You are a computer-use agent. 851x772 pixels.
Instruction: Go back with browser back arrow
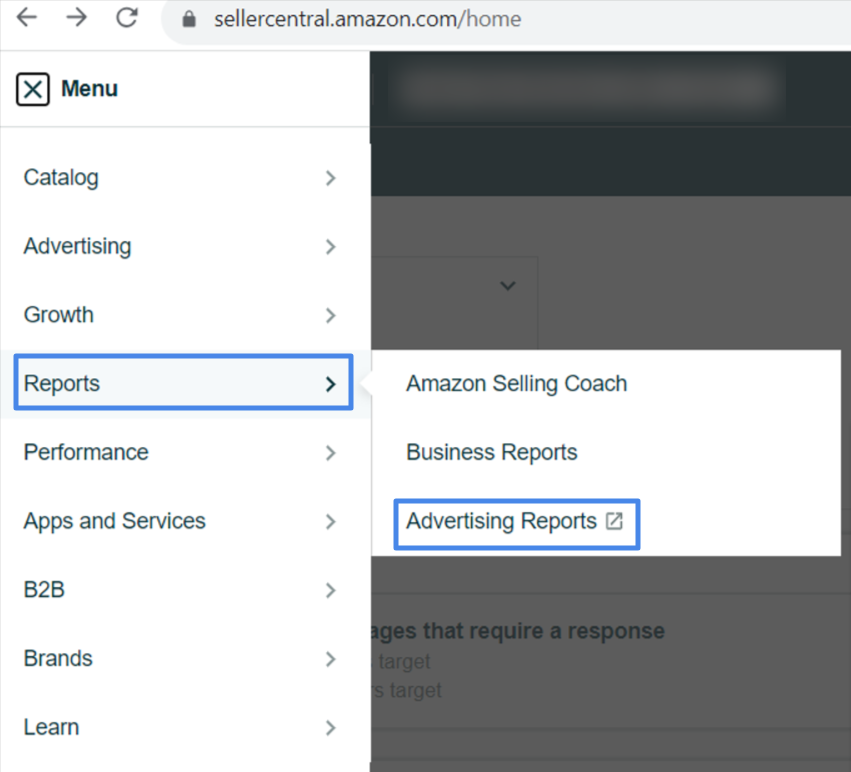click(27, 18)
